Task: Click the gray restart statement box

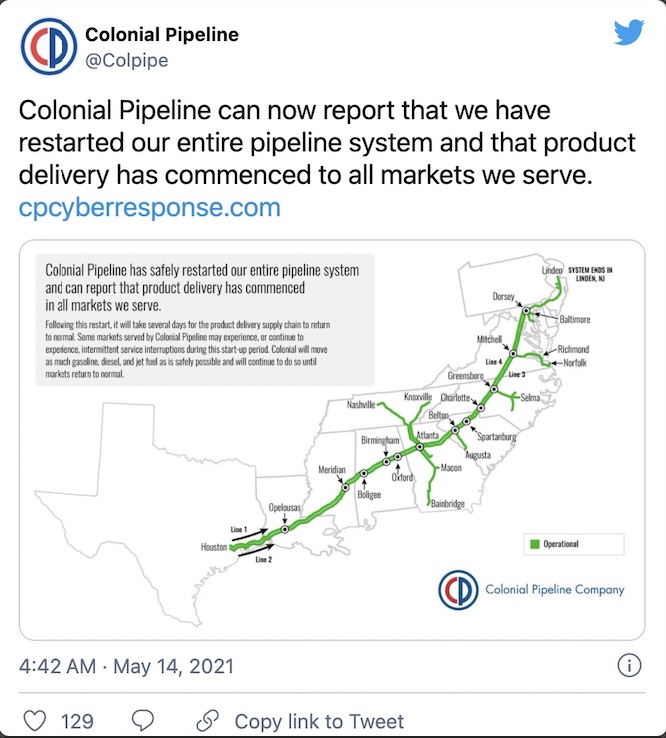Action: click(205, 320)
